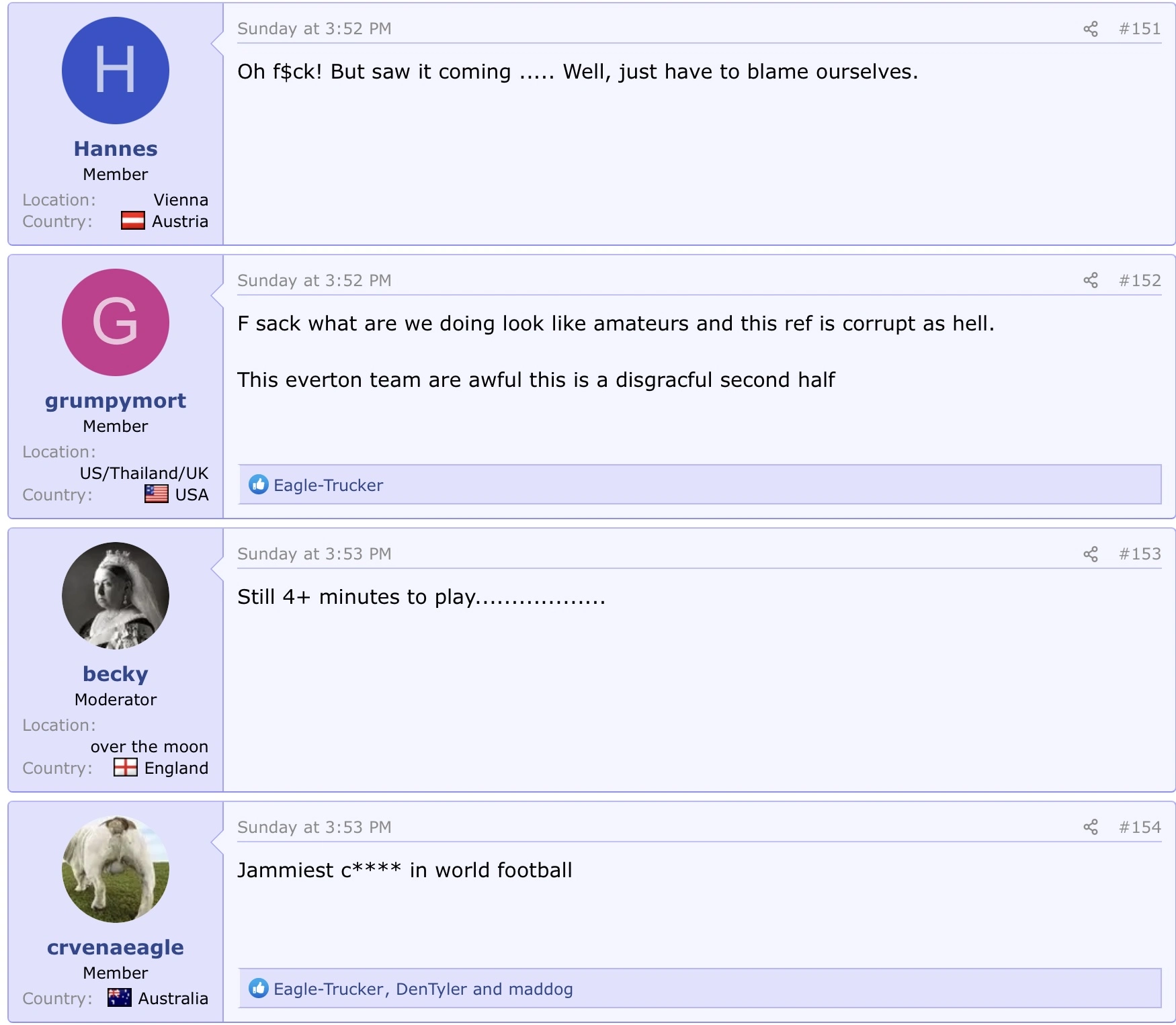1176x1025 pixels.
Task: Click the like icon under grumpymort's post
Action: point(258,485)
